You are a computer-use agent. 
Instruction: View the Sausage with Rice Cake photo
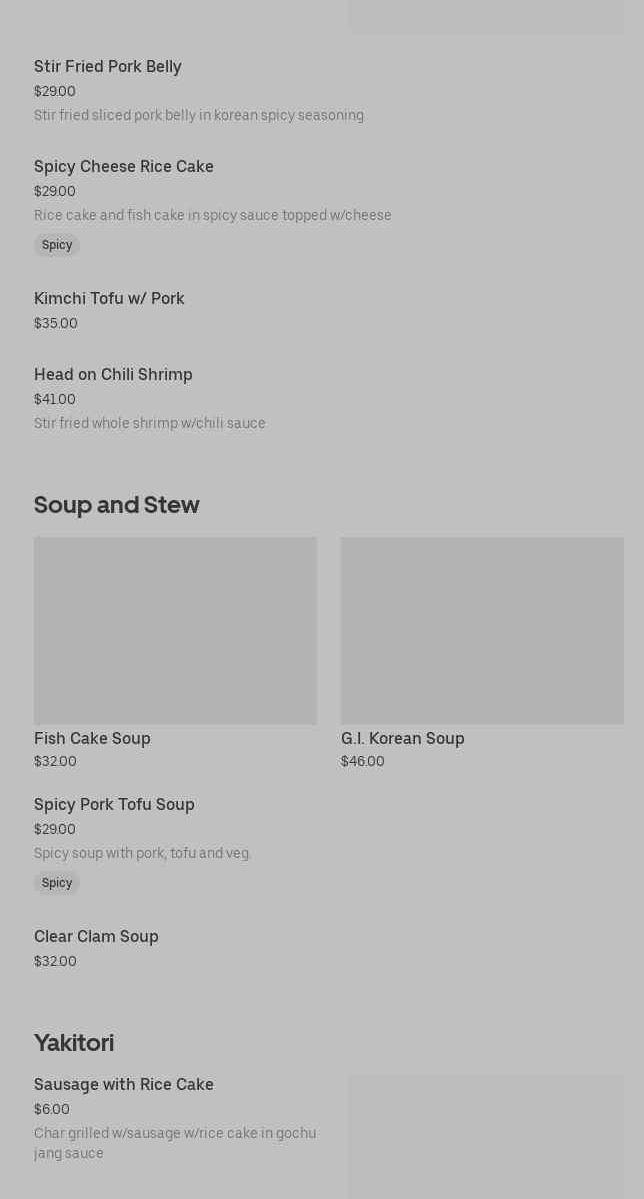(486, 1136)
